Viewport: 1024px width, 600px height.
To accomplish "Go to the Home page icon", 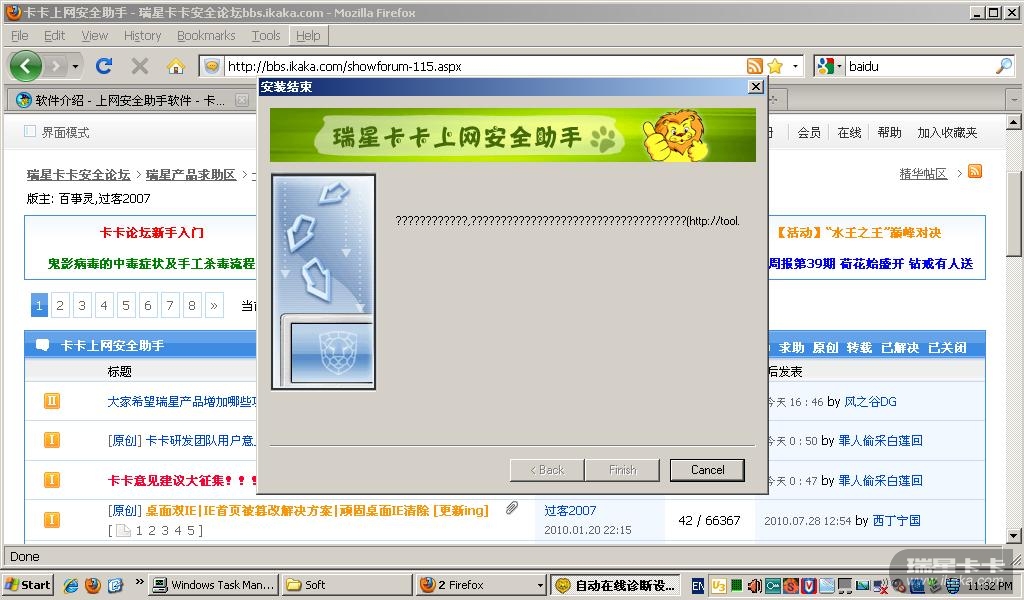I will tap(176, 66).
